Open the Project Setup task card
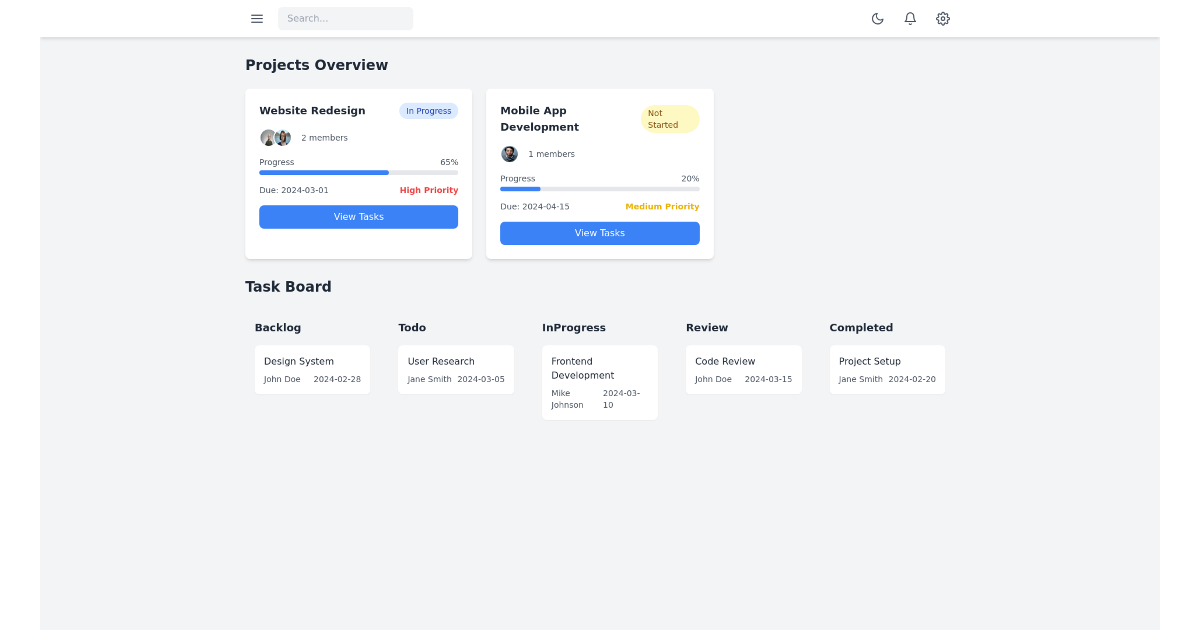The height and width of the screenshot is (630, 1200). click(887, 369)
